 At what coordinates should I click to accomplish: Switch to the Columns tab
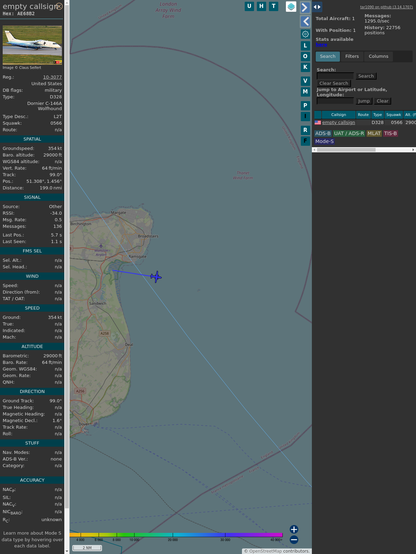tap(378, 57)
